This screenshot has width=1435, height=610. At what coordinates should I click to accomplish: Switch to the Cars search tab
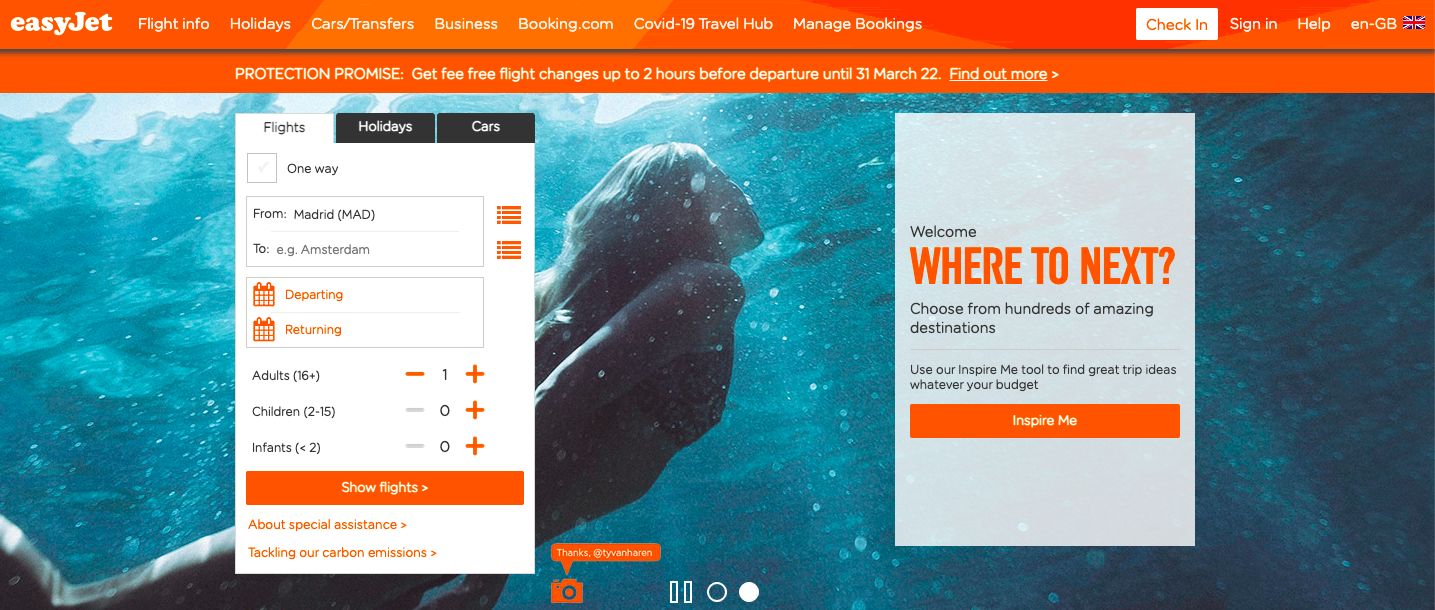(486, 127)
